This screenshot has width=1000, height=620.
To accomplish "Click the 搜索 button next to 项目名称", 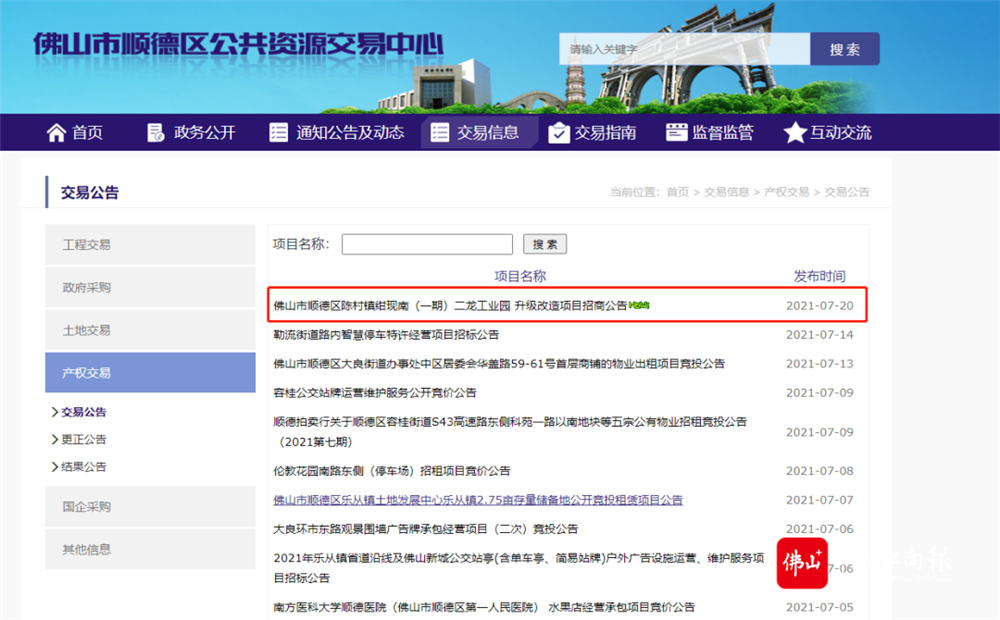I will click(x=545, y=244).
